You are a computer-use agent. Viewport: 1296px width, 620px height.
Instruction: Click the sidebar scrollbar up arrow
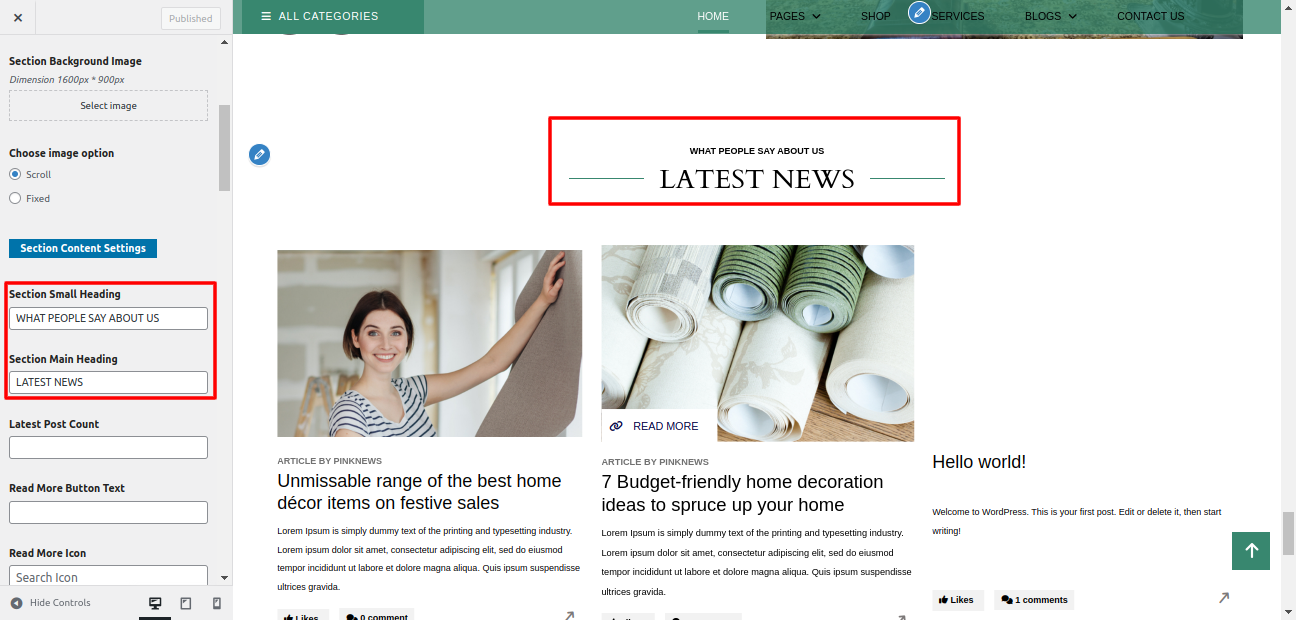224,42
